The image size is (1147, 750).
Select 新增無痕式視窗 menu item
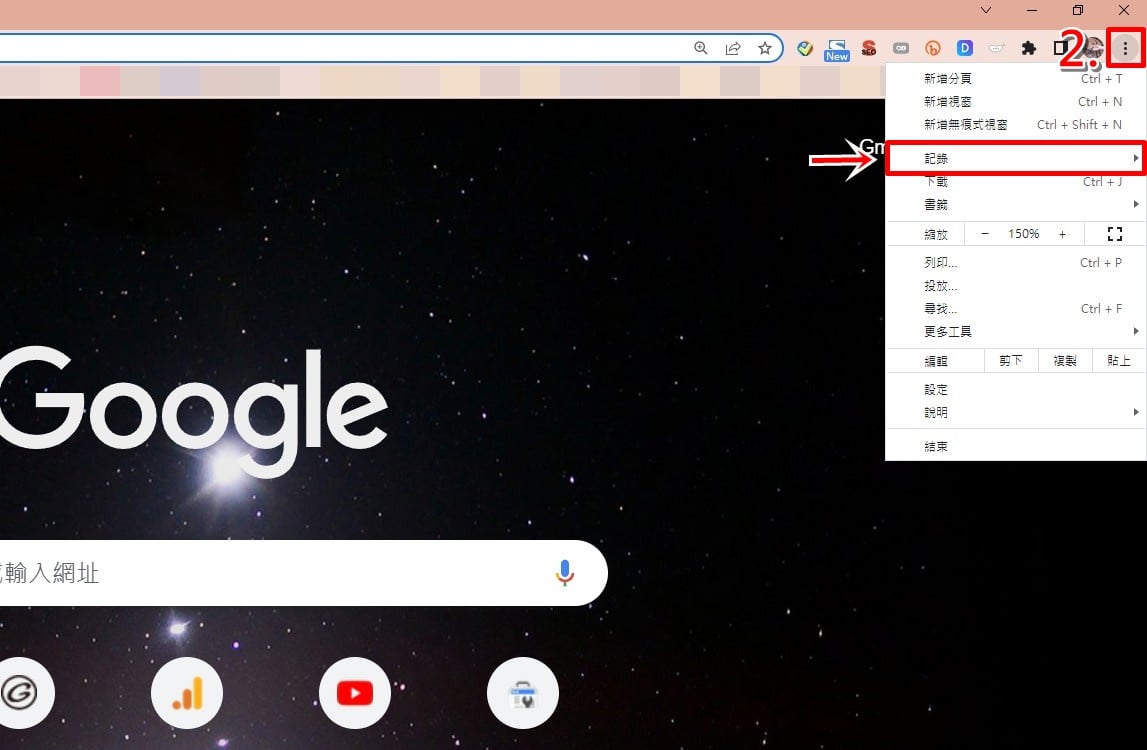1015,124
